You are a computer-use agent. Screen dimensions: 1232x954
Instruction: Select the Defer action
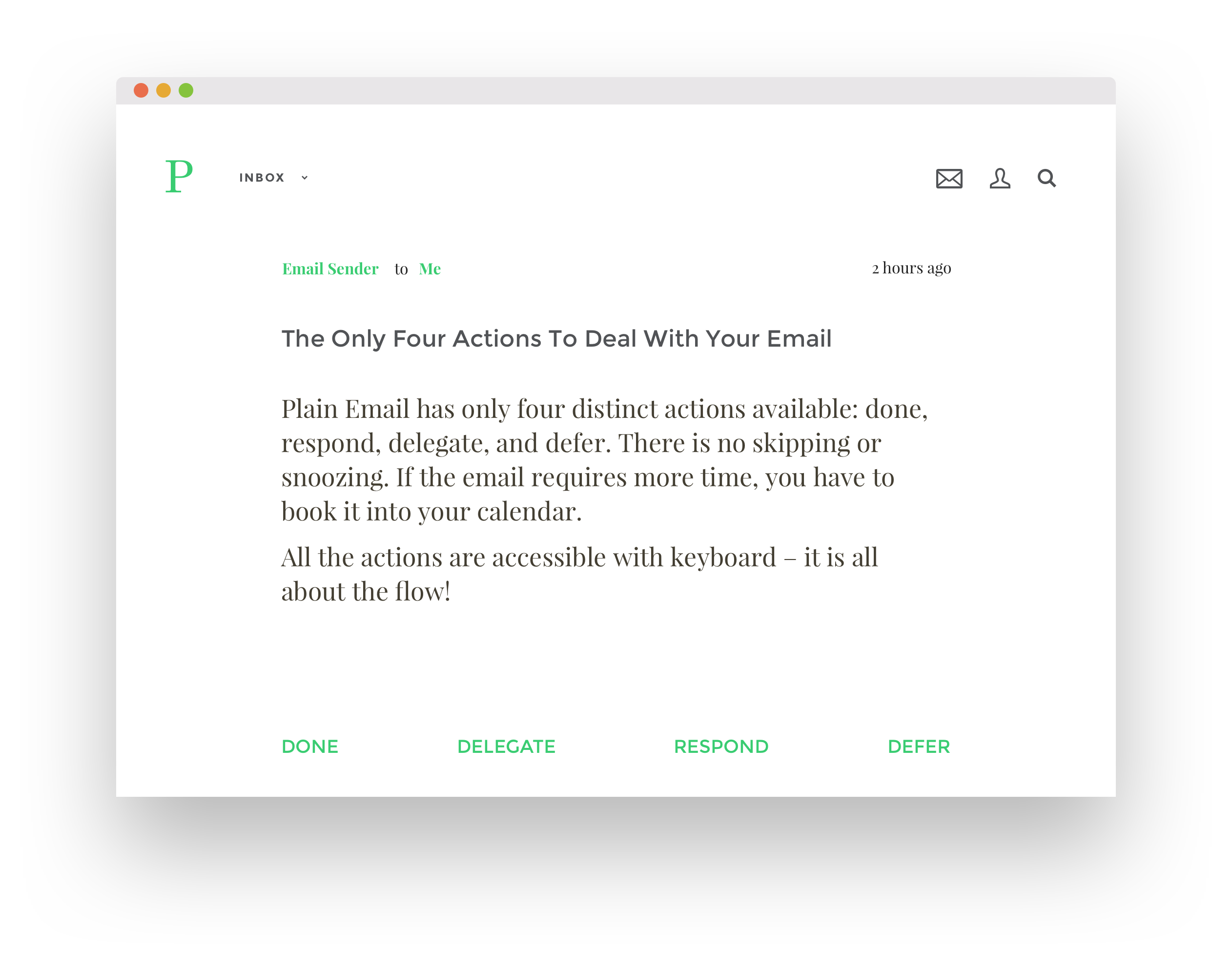[x=918, y=747]
